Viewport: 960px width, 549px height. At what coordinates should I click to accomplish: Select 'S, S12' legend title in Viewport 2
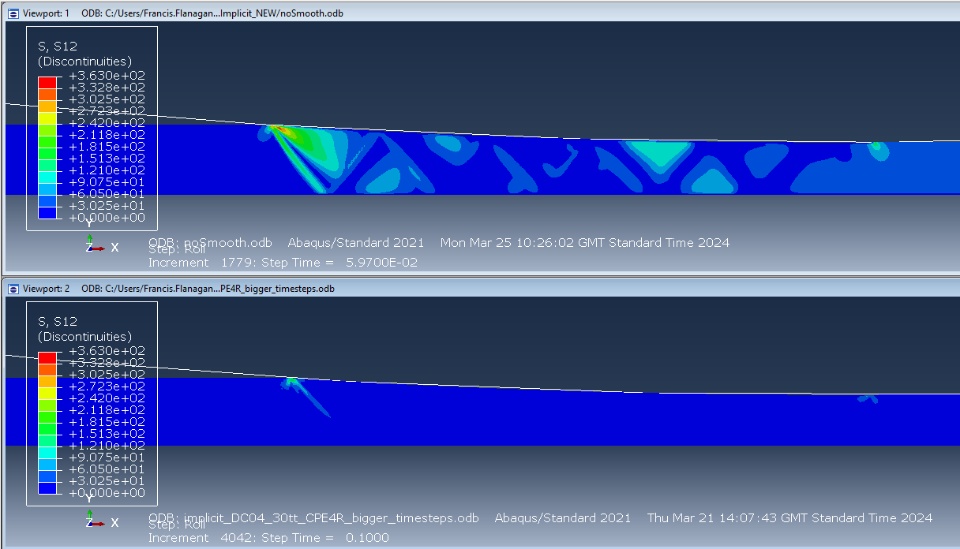58,322
